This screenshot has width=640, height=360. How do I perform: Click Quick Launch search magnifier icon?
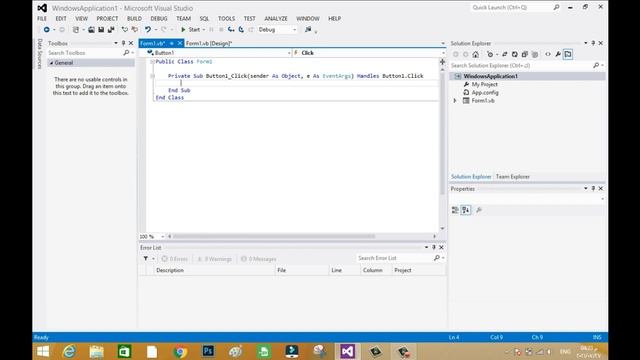556,7
